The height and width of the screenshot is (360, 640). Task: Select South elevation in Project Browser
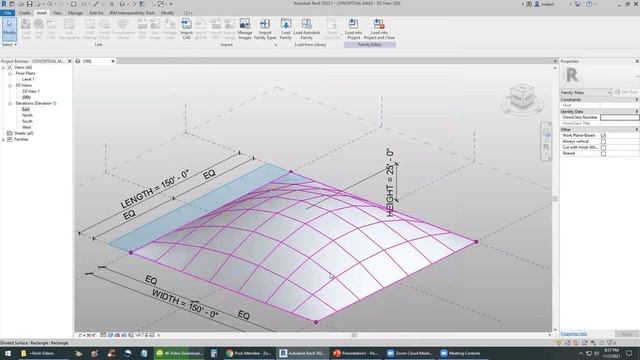click(x=27, y=122)
